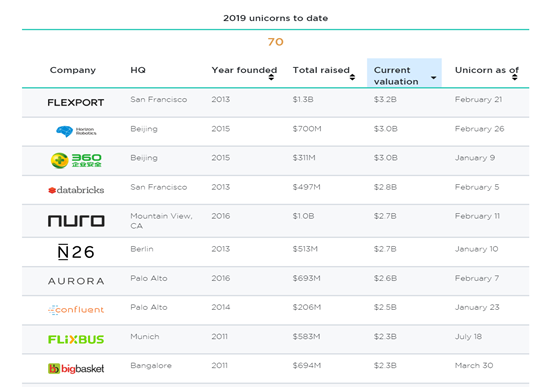Click the 2019 unicorns to date title

point(276,18)
